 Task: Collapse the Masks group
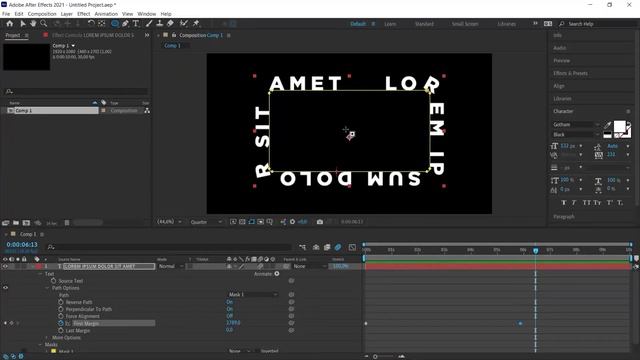coord(40,344)
